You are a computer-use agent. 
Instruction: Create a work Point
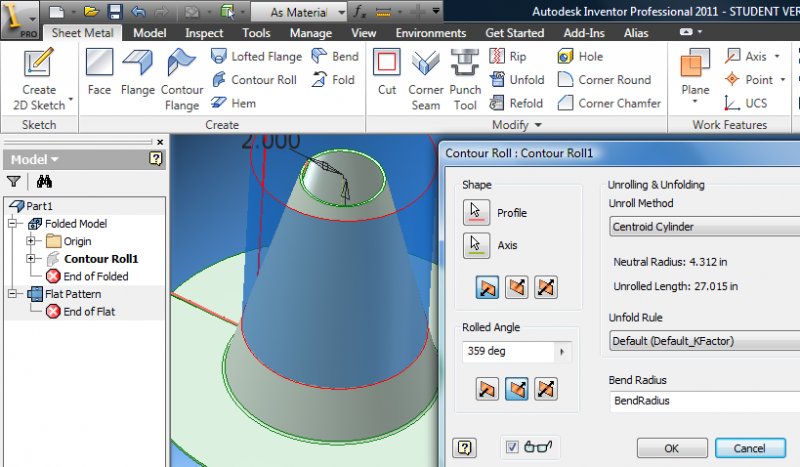click(754, 80)
